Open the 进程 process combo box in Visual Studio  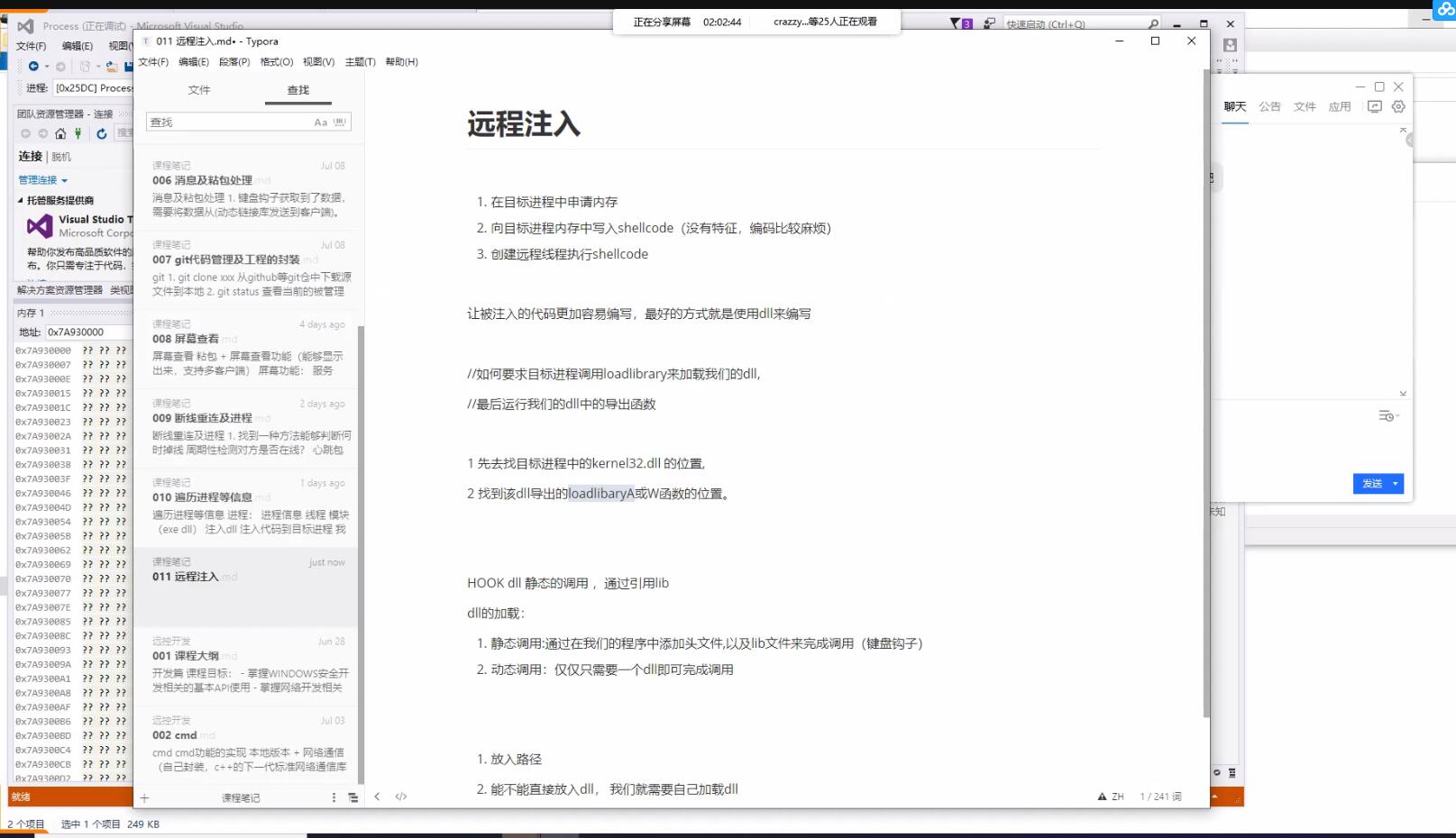pyautogui.click(x=93, y=88)
